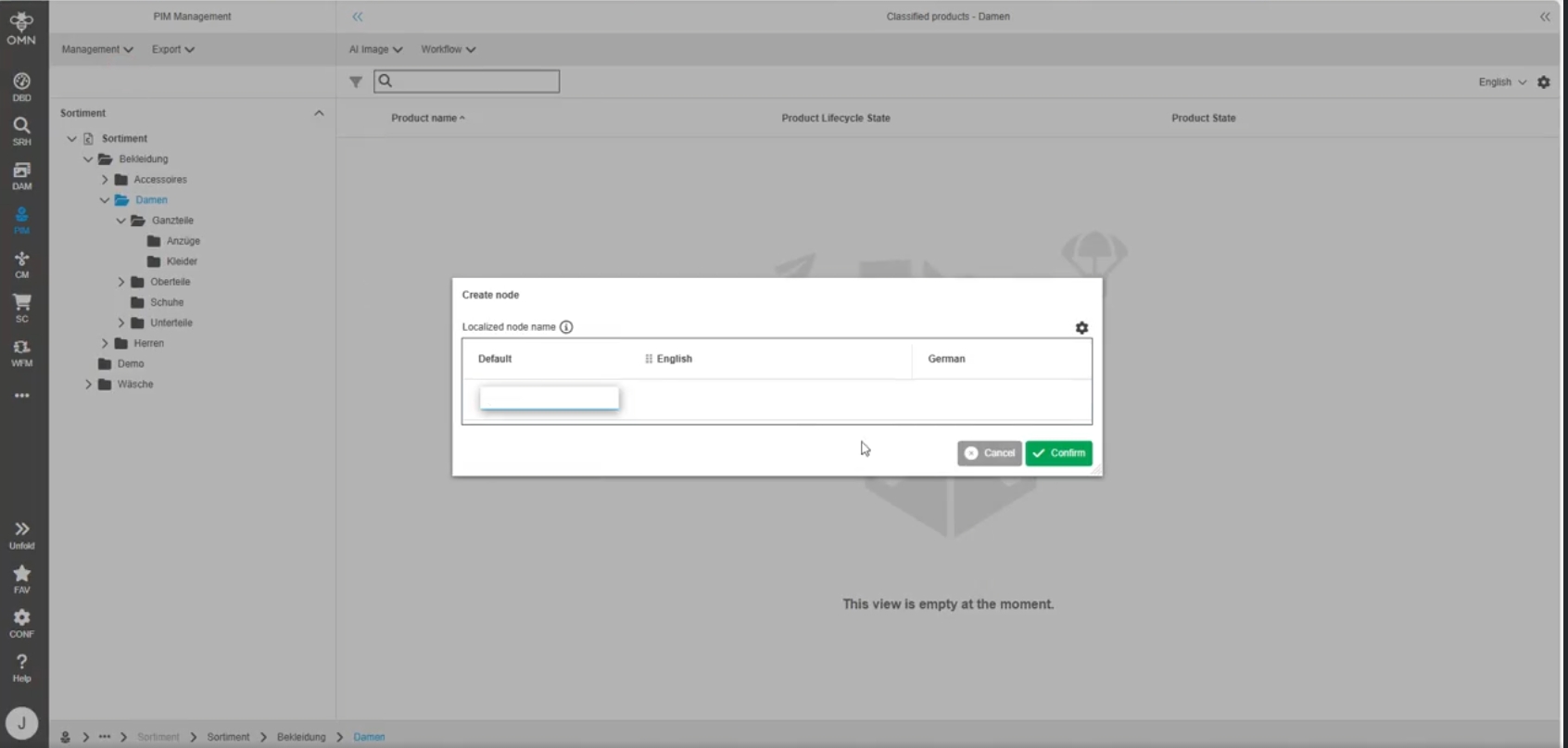
Task: Open the FAV favorites star
Action: point(21,579)
